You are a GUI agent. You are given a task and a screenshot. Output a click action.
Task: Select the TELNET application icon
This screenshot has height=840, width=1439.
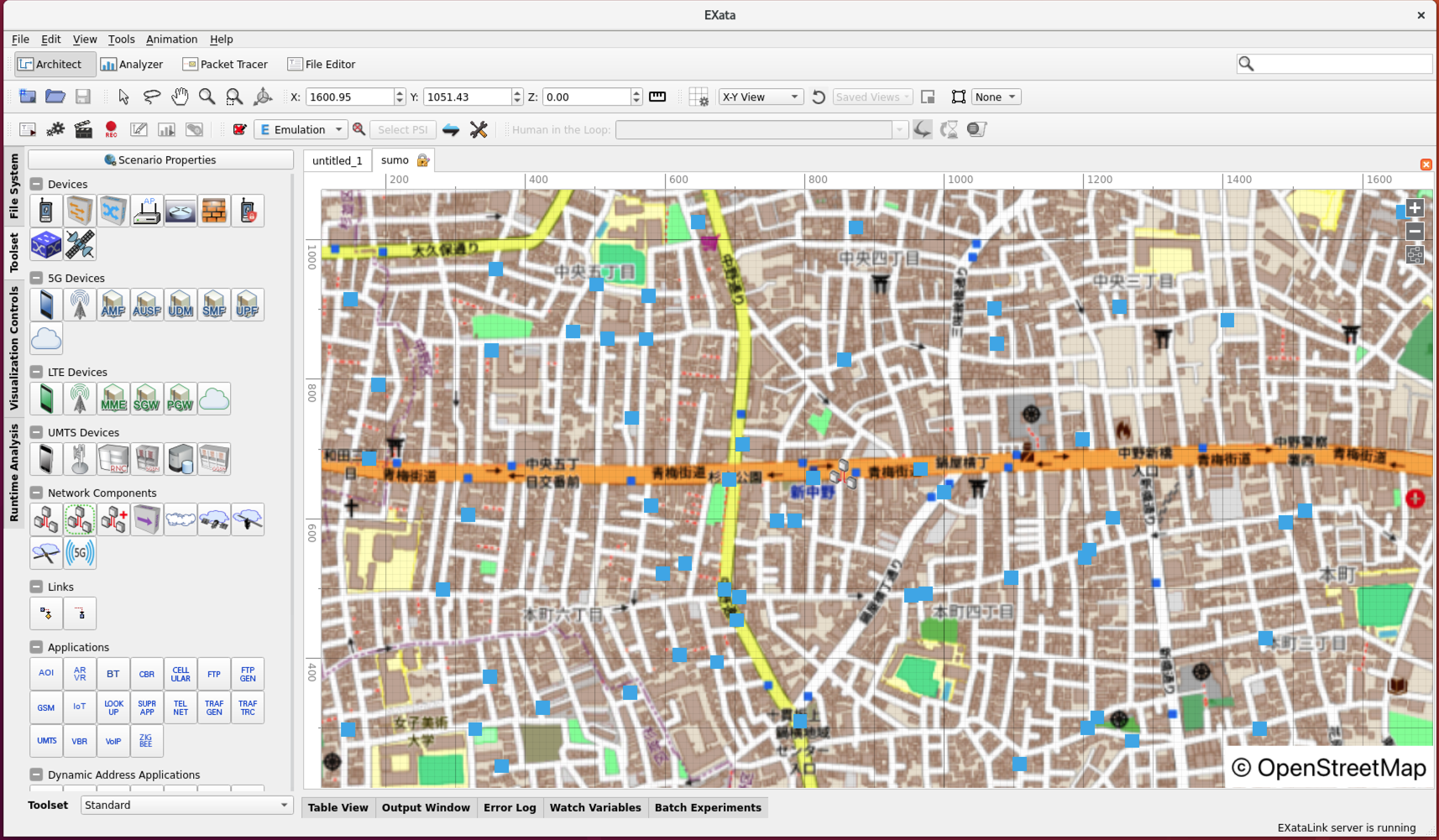pyautogui.click(x=181, y=707)
